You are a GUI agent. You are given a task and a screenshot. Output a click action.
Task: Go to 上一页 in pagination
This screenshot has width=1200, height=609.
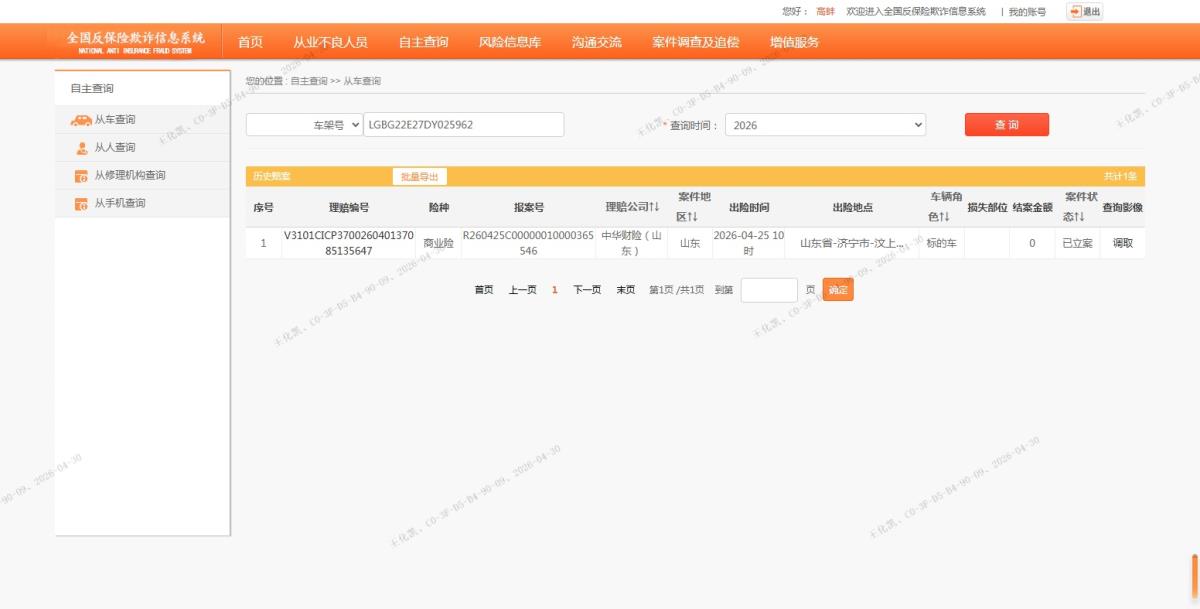[x=522, y=290]
